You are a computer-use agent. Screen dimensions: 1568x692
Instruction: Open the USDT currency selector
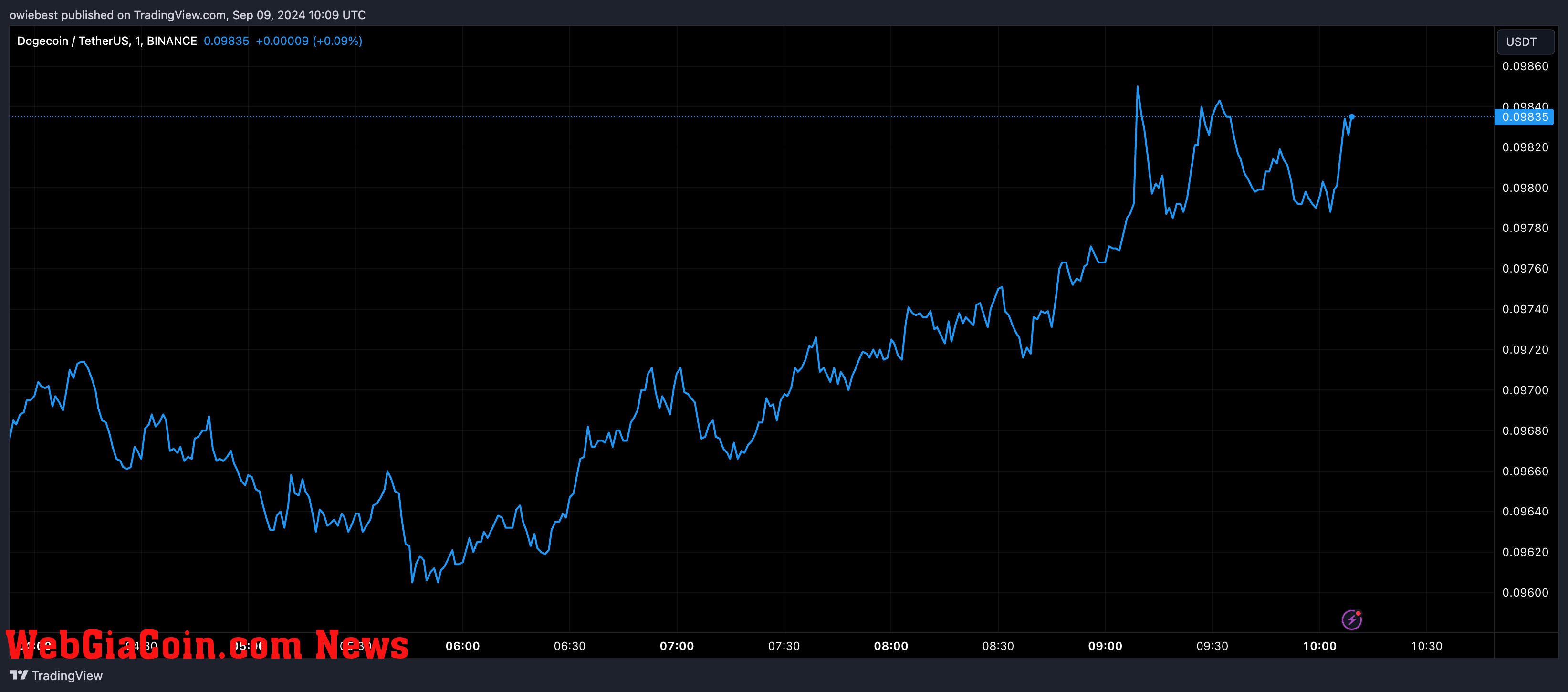point(1525,42)
